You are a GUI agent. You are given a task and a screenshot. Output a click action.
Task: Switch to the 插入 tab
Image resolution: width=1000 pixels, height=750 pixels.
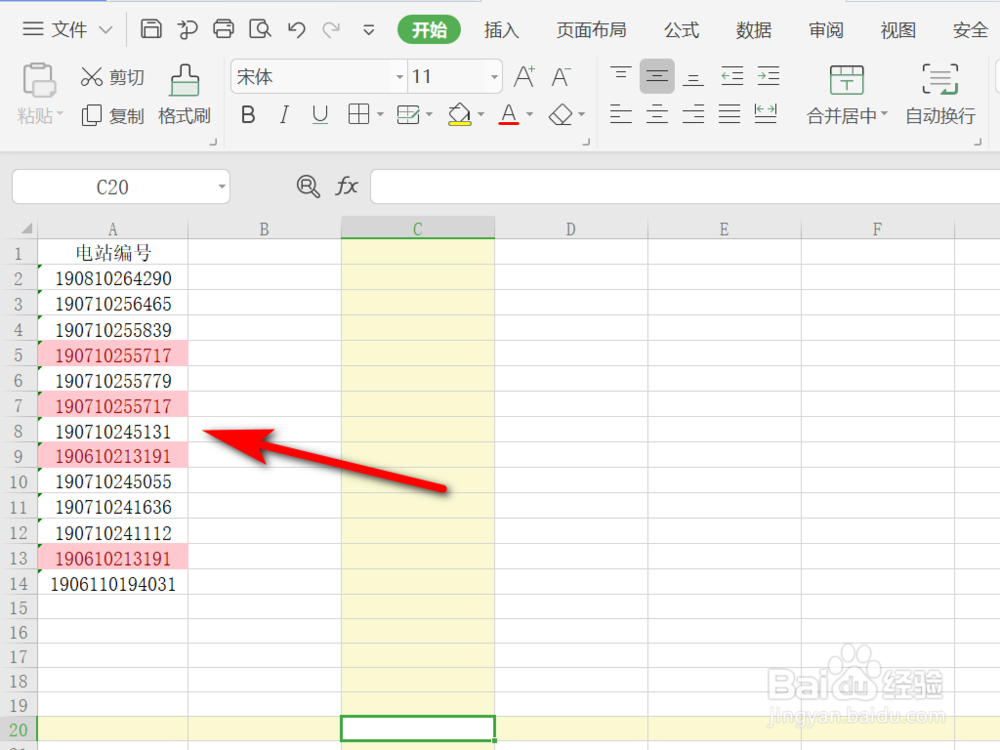501,30
